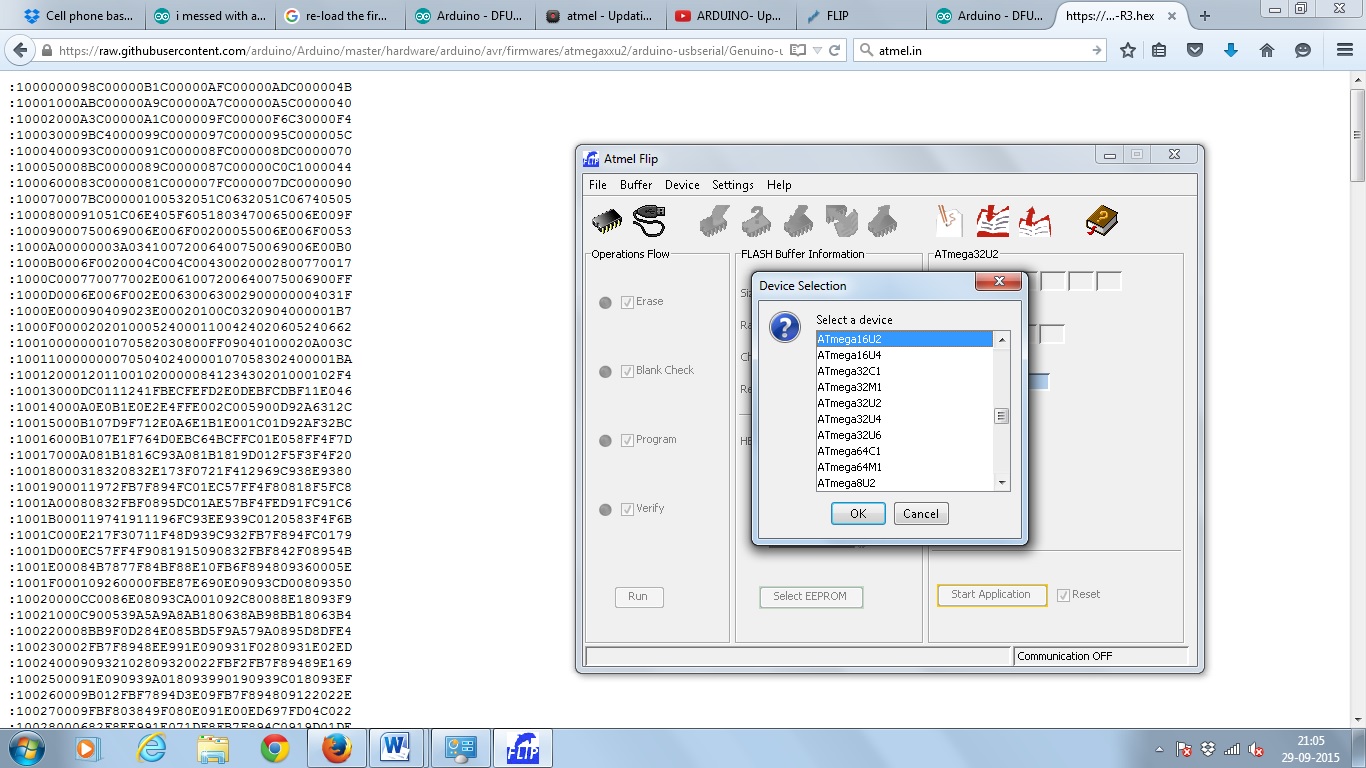Open the Settings menu
1366x768 pixels.
tap(732, 185)
